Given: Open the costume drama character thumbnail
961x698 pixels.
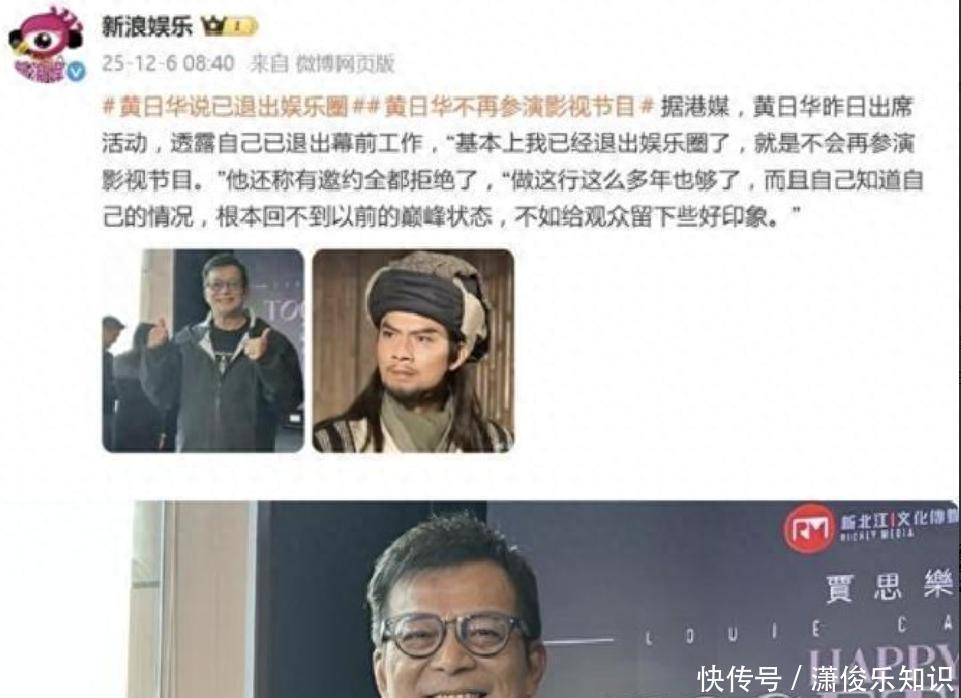Looking at the screenshot, I should coord(413,351).
